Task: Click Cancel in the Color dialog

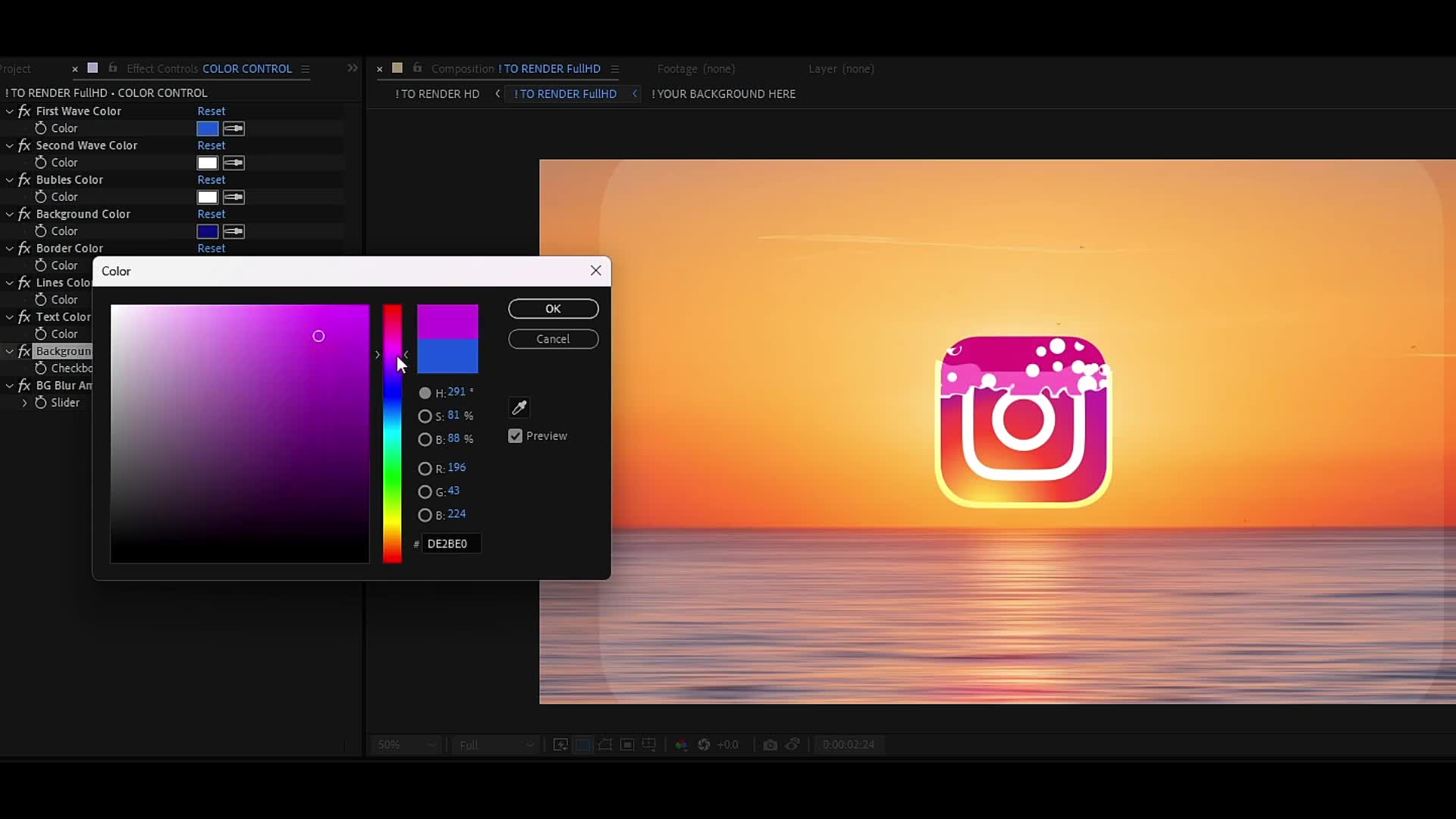Action: click(554, 339)
